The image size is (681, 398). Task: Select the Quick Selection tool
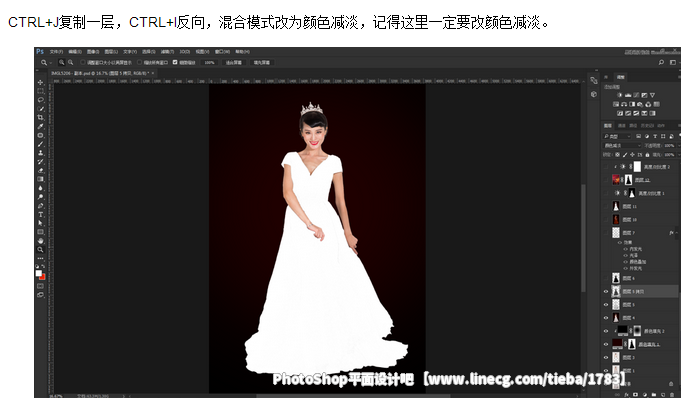(x=40, y=109)
